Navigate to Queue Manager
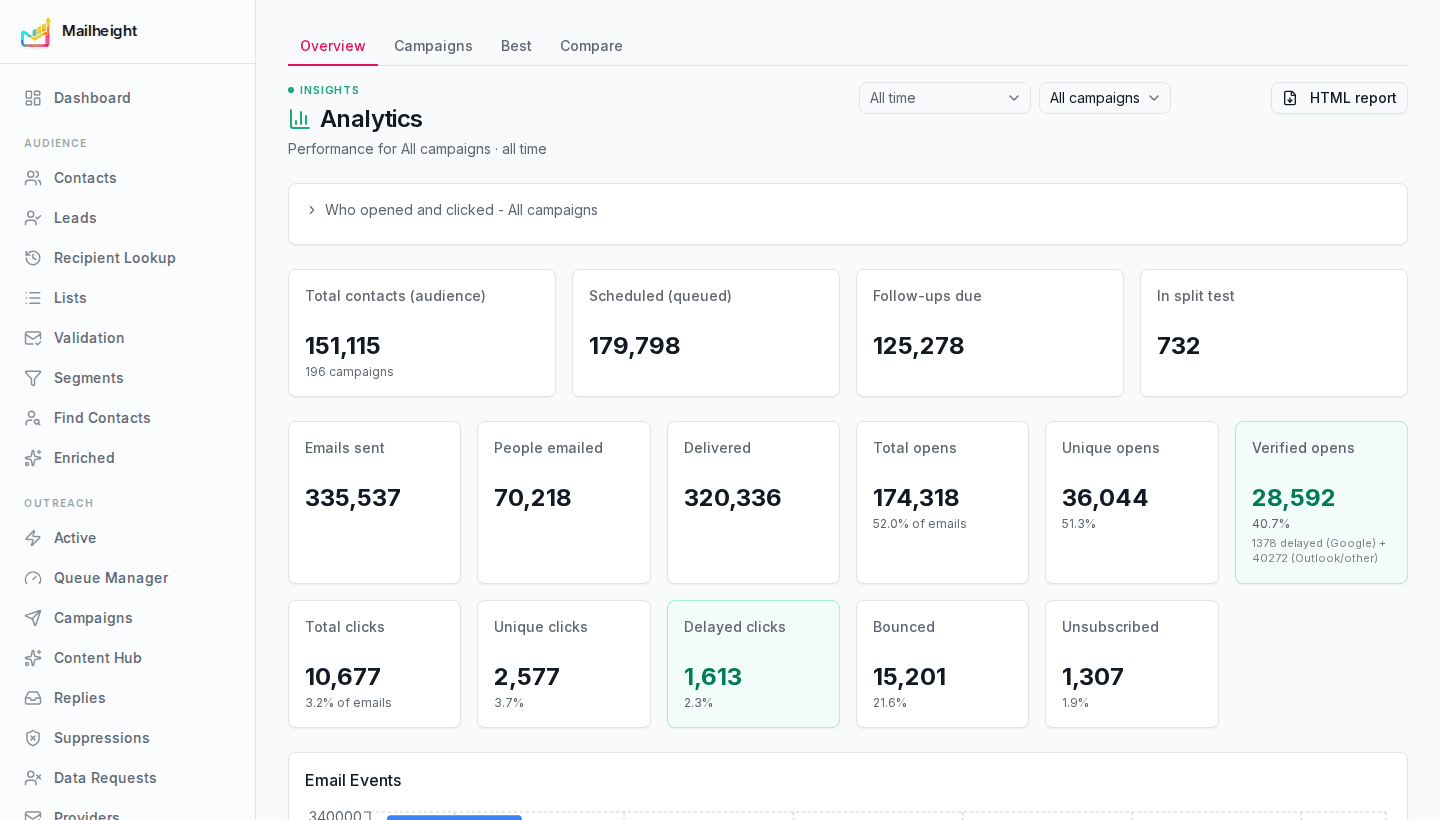Screen dimensions: 1440x820 click(127, 578)
